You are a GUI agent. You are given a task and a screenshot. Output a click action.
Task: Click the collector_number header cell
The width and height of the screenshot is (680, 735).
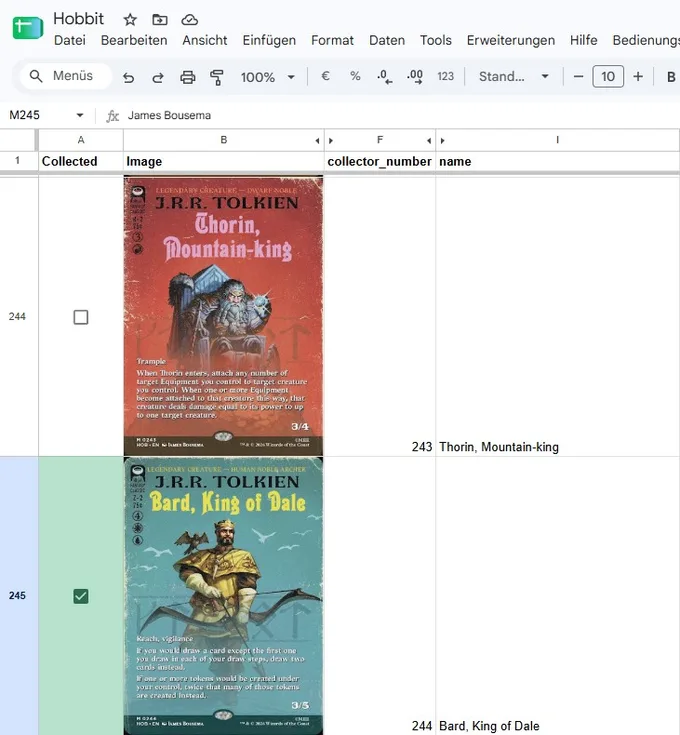click(380, 161)
